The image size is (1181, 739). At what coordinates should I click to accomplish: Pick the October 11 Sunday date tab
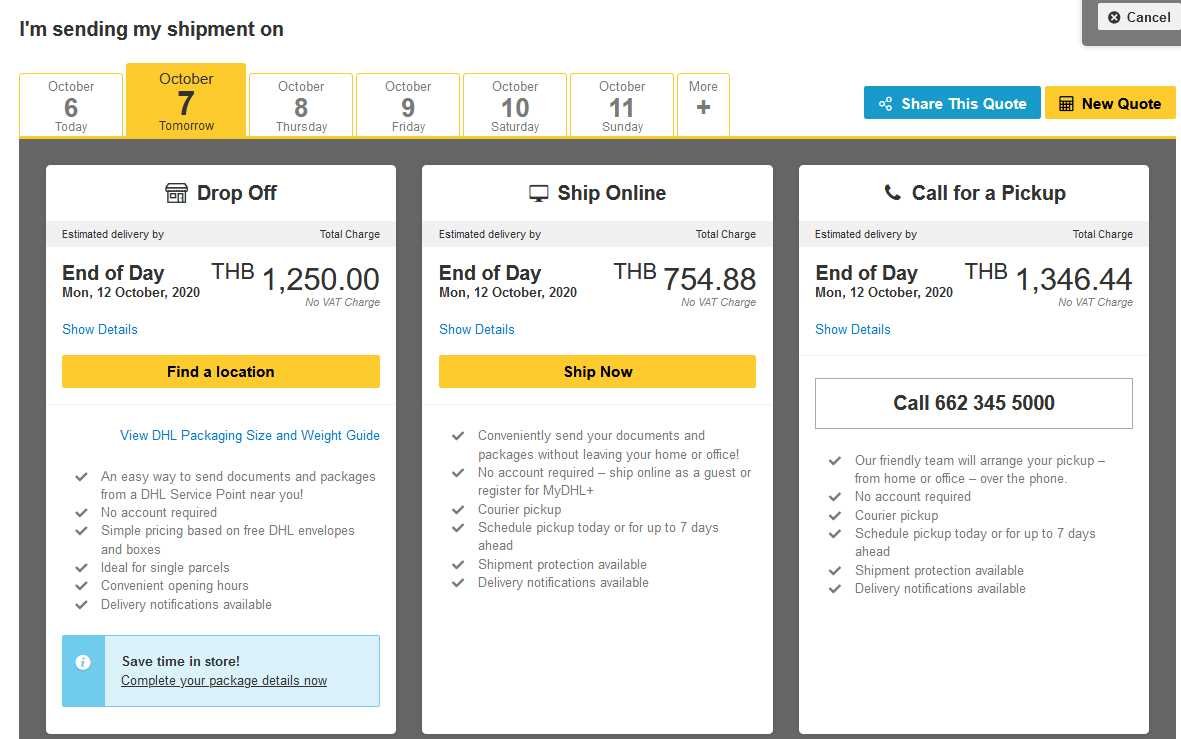(x=622, y=105)
